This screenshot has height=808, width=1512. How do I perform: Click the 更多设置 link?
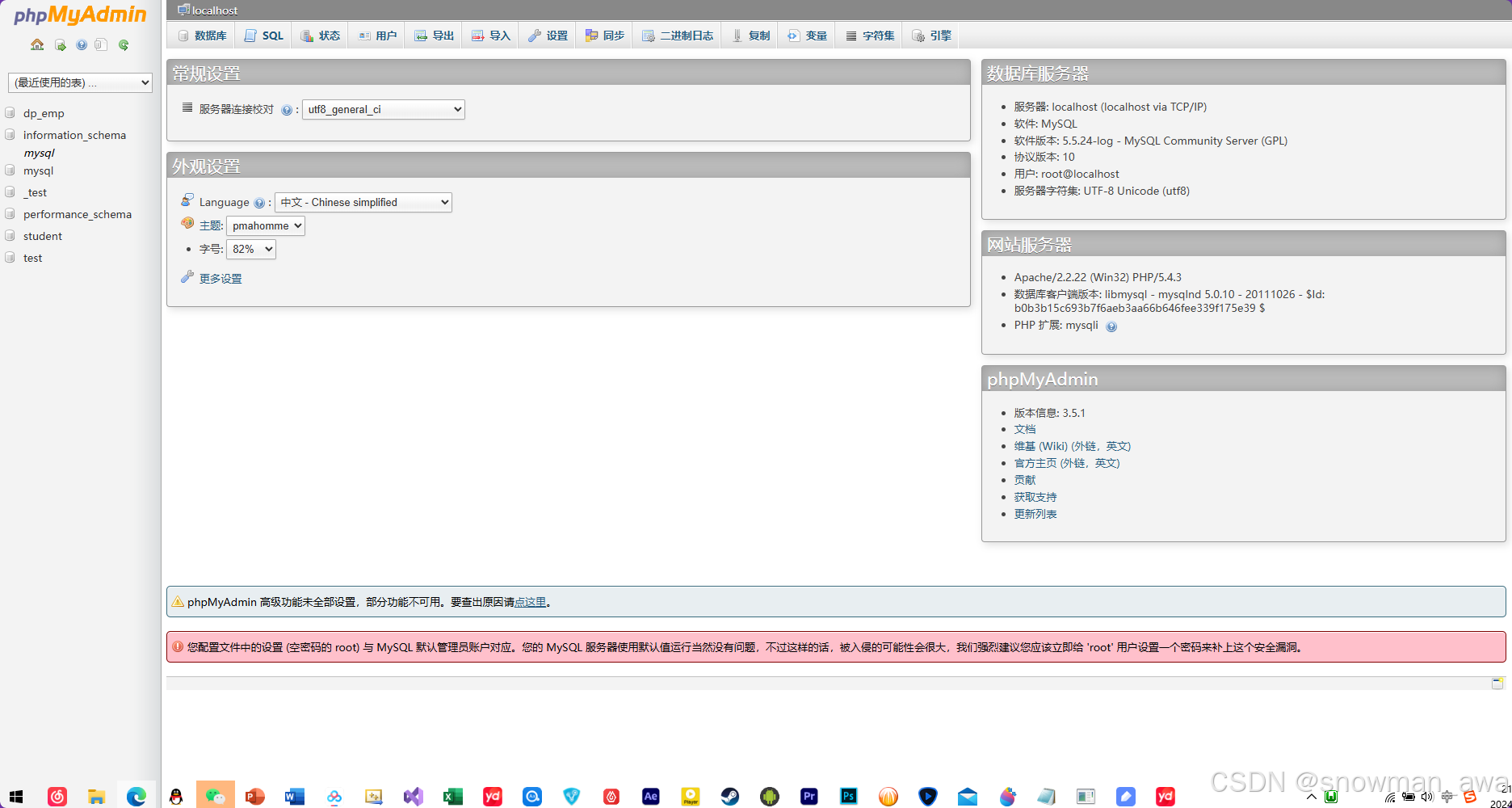(220, 277)
